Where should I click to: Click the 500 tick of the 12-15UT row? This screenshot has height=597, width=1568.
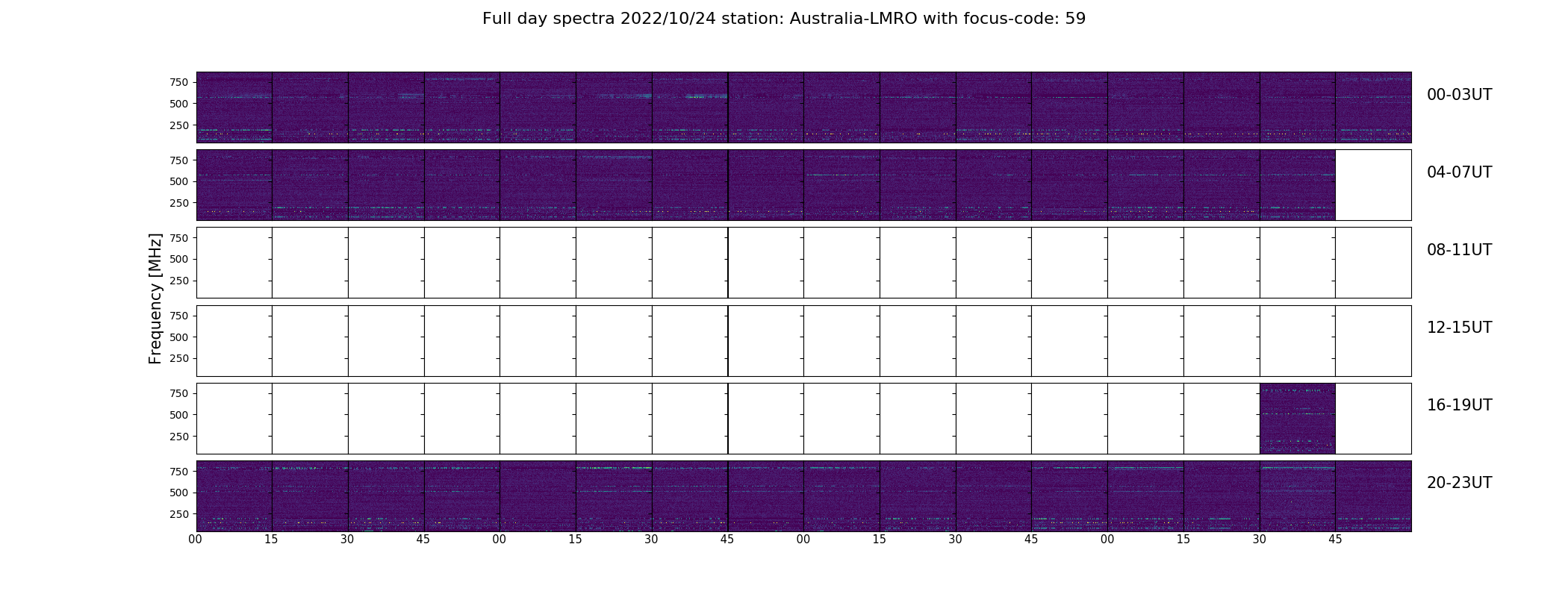[178, 337]
